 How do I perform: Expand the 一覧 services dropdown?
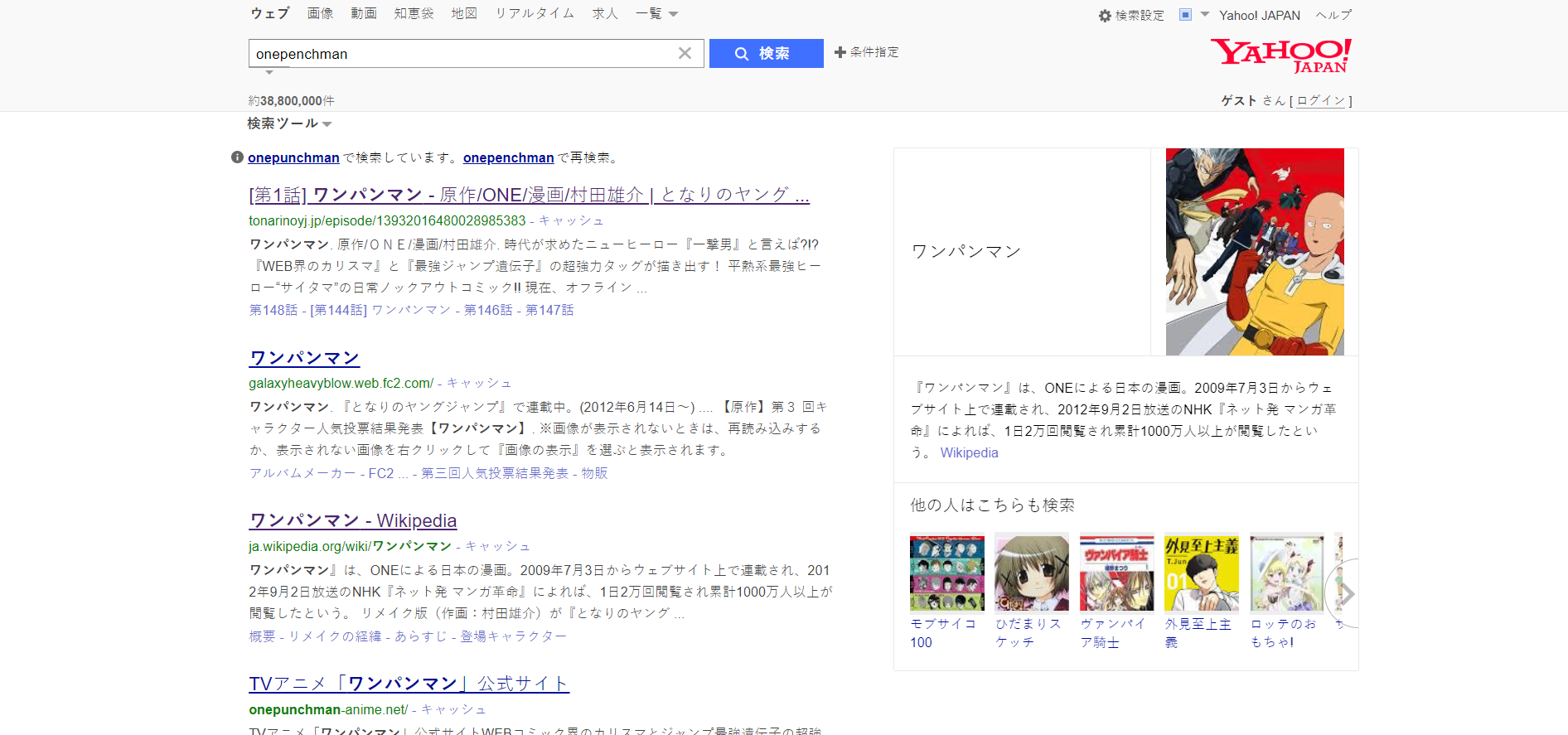pos(657,14)
